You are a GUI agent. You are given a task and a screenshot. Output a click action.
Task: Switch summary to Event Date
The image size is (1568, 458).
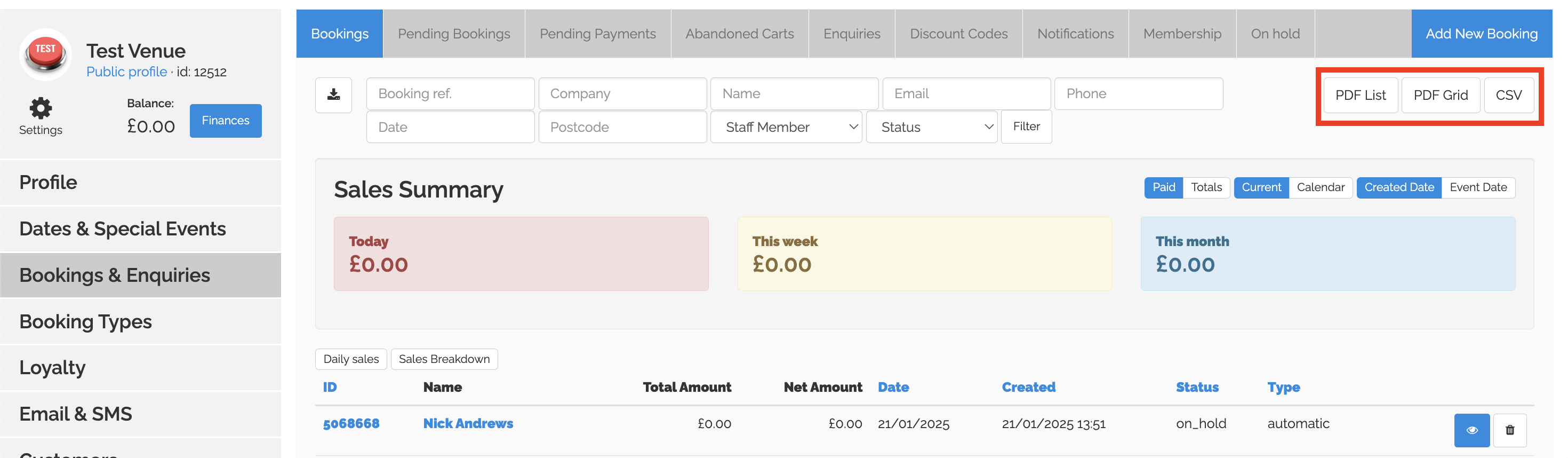tap(1477, 187)
